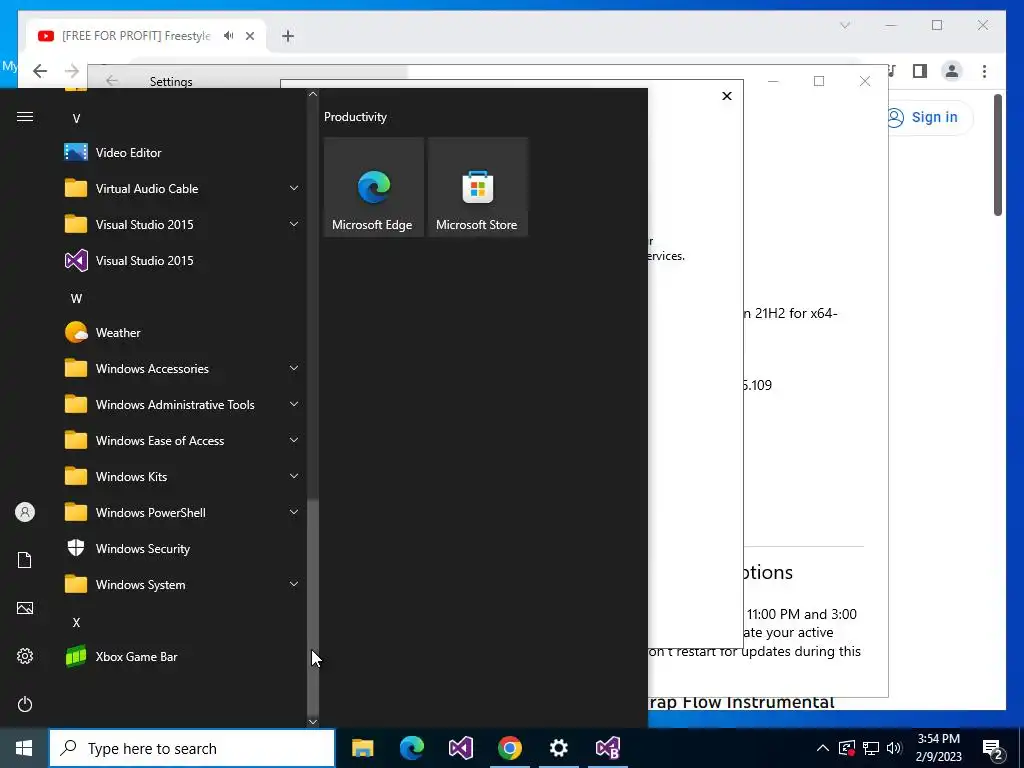Open the notification center icon
This screenshot has width=1024, height=768.
click(993, 748)
